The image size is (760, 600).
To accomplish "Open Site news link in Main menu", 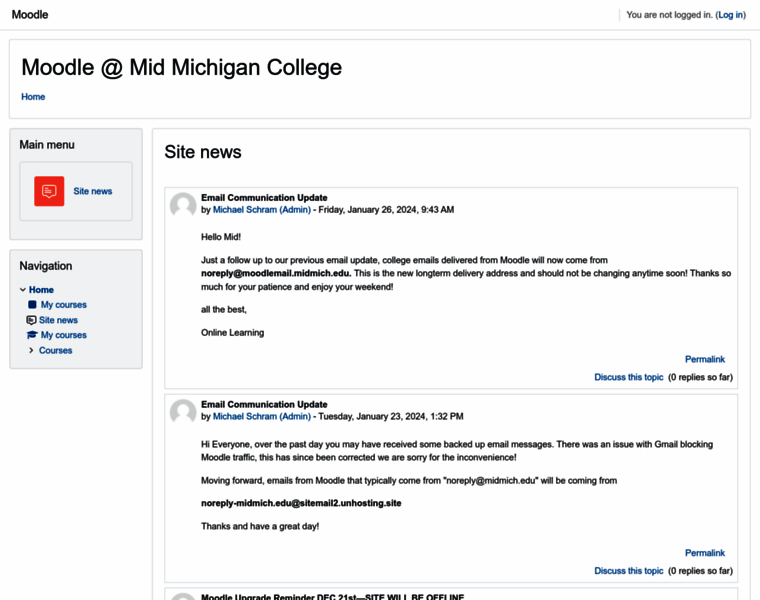I will (x=93, y=191).
